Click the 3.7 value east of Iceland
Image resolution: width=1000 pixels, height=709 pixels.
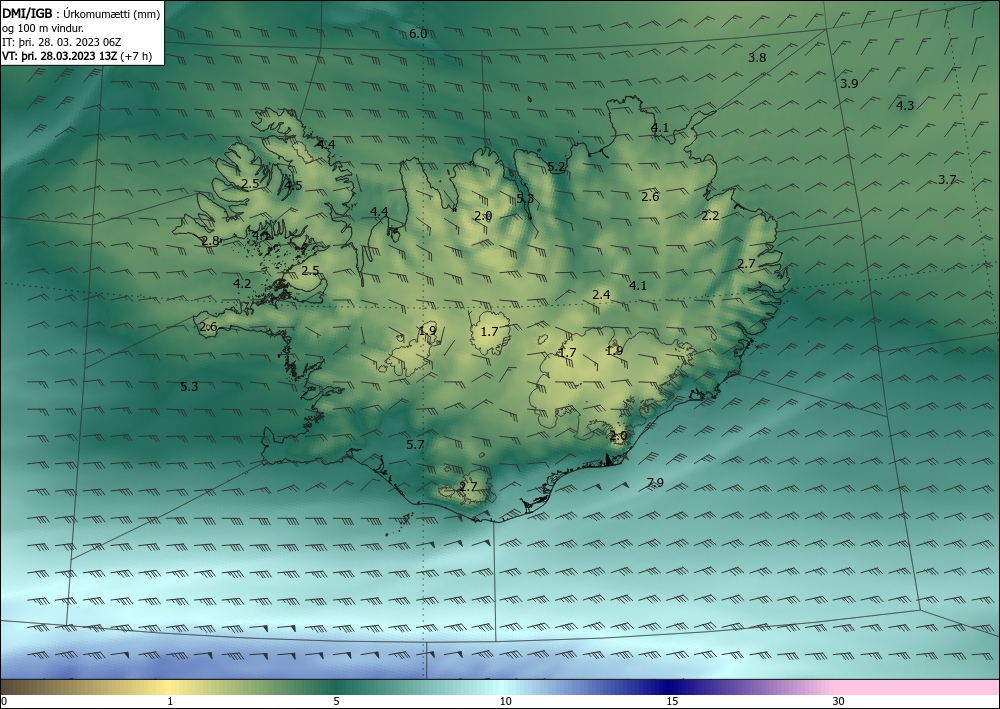[947, 180]
